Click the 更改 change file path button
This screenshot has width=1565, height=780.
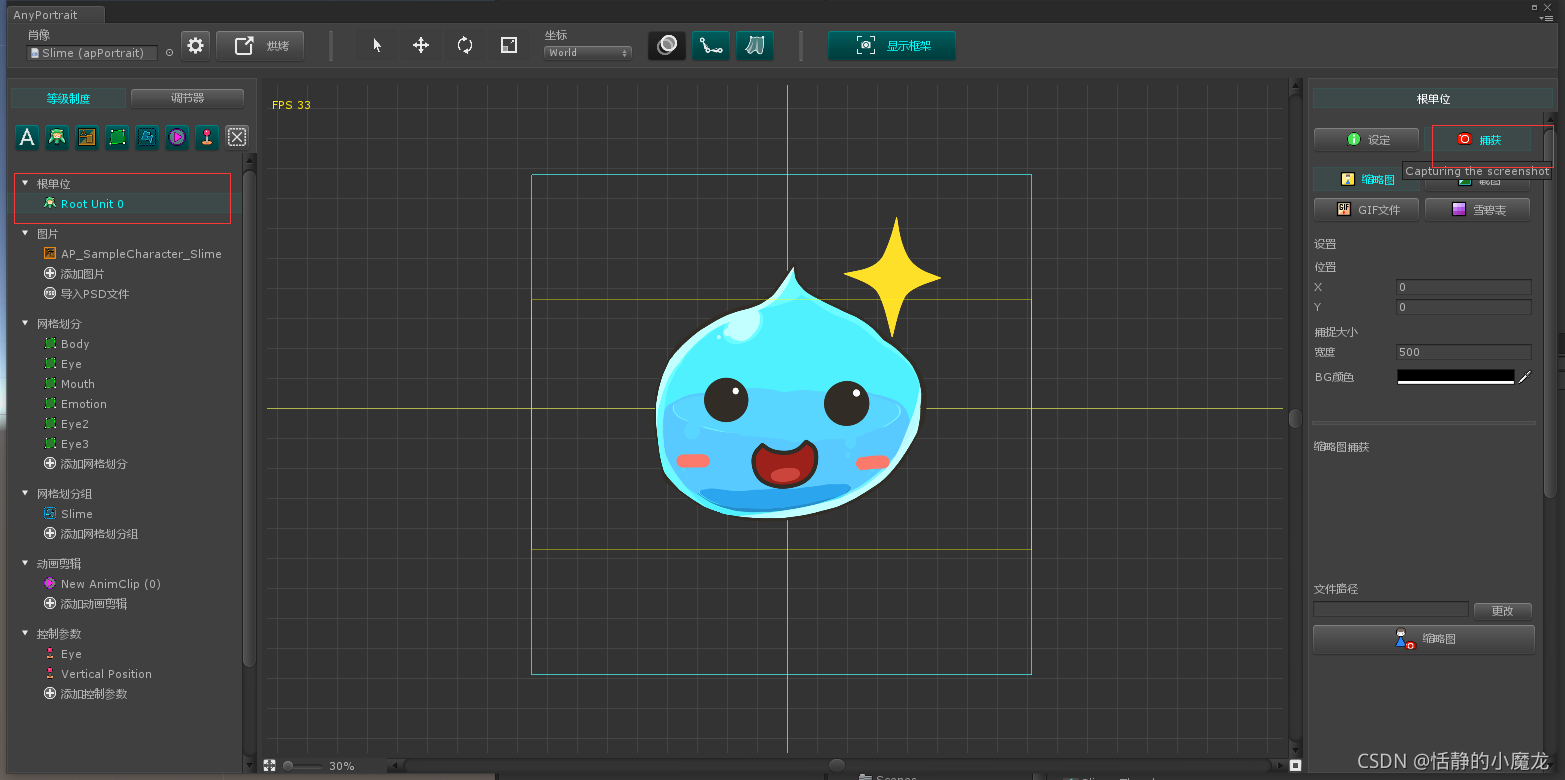1502,610
